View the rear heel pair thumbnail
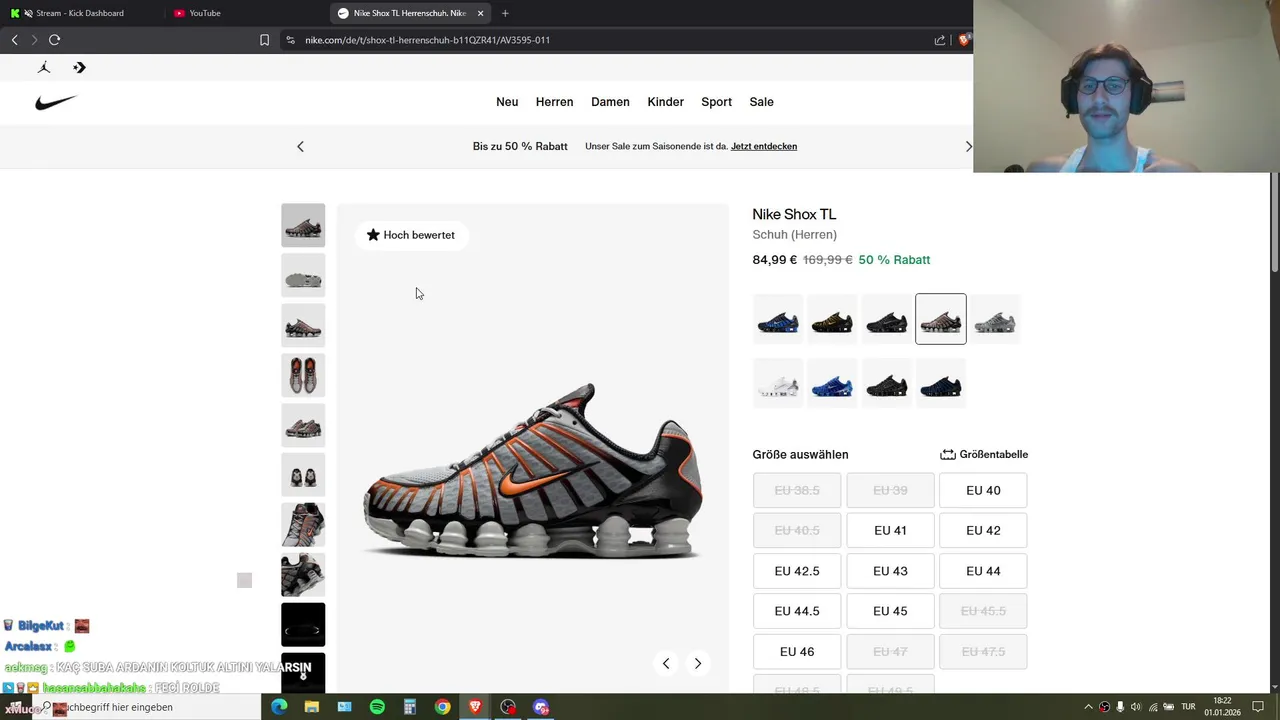The height and width of the screenshot is (720, 1280). [303, 475]
